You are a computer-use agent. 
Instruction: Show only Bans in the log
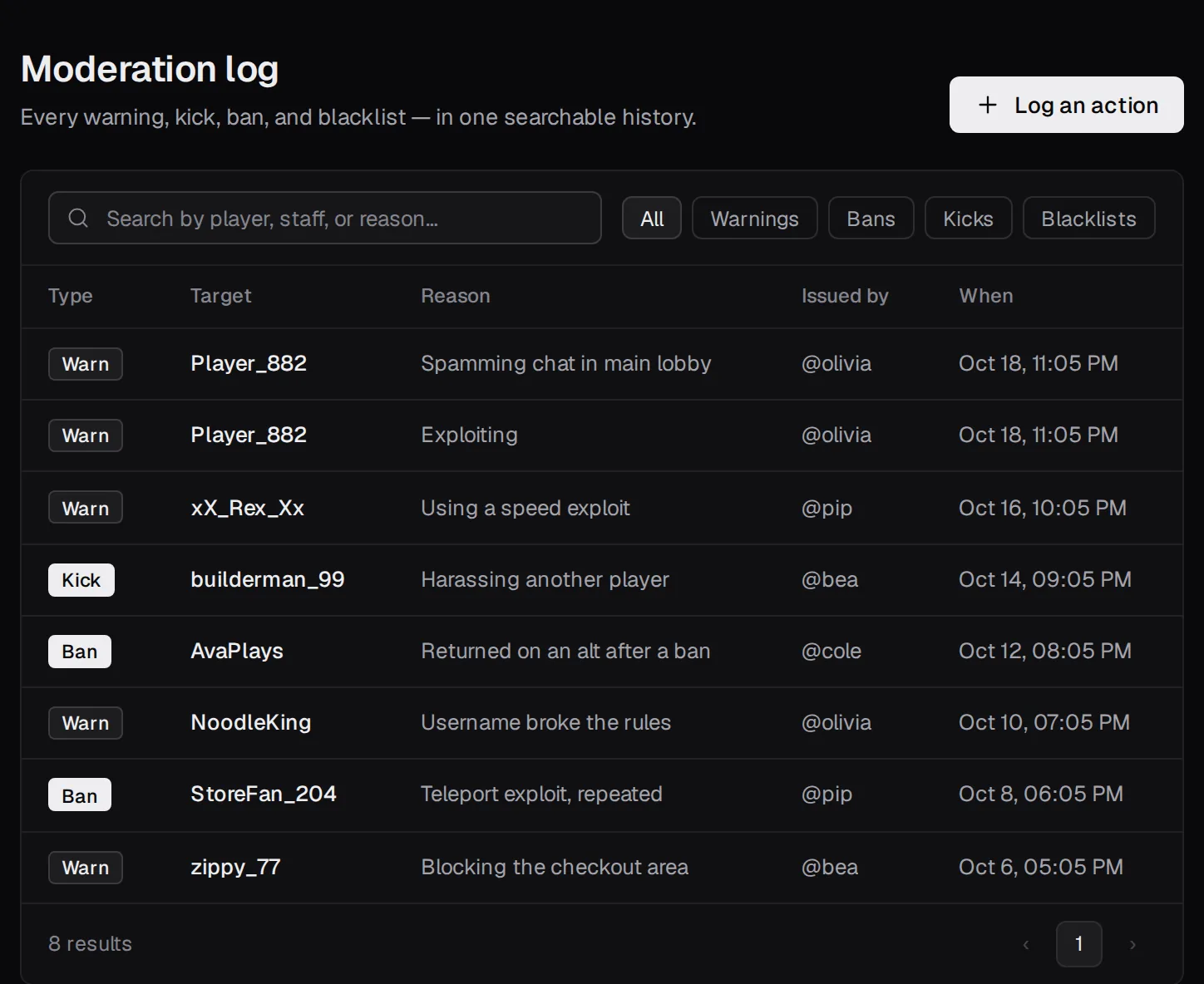click(x=871, y=218)
